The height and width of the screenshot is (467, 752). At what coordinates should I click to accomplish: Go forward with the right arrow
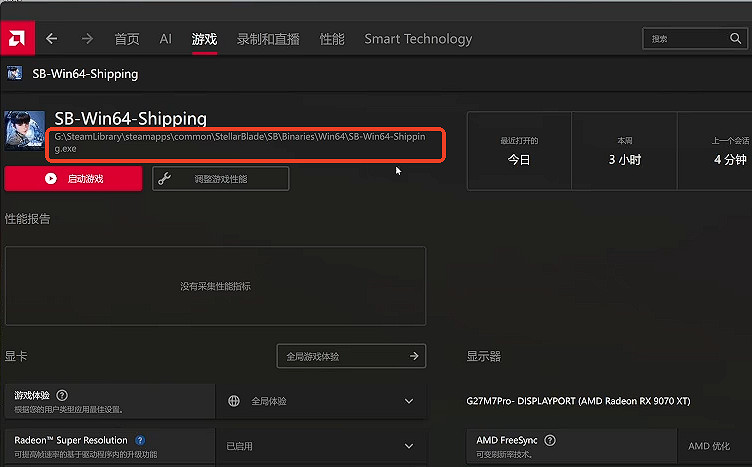coord(87,38)
